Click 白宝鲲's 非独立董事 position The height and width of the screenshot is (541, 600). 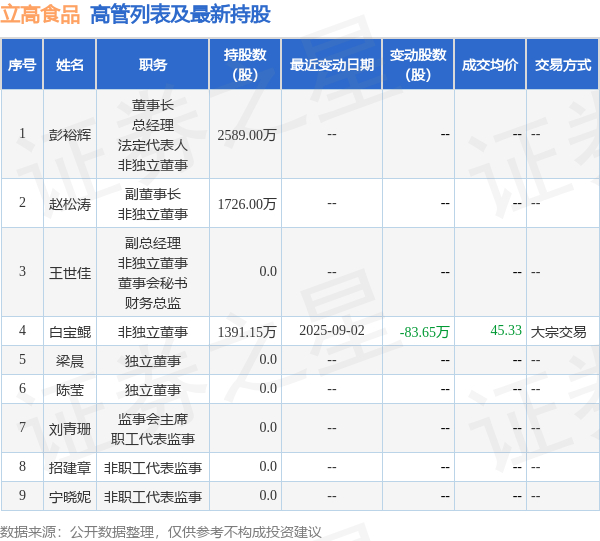(x=153, y=332)
